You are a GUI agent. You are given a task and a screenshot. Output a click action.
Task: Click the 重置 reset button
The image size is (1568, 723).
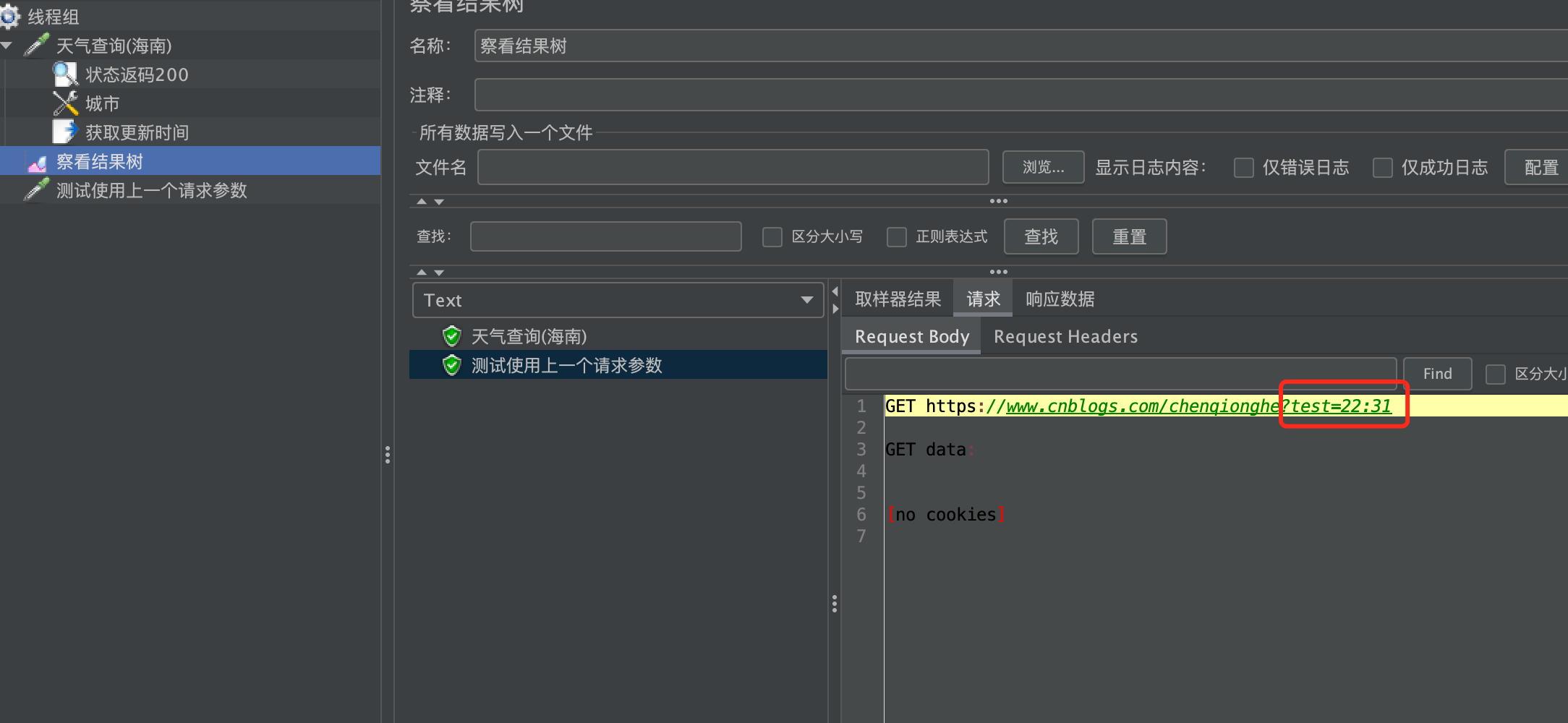click(1129, 236)
